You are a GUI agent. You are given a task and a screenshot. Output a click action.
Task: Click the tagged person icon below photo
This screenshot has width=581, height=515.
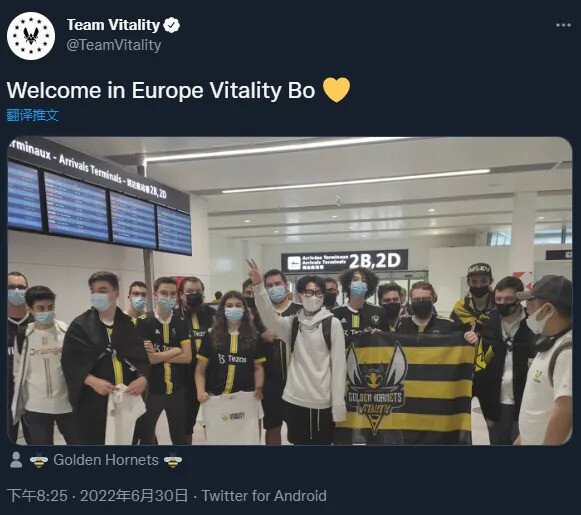point(16,460)
